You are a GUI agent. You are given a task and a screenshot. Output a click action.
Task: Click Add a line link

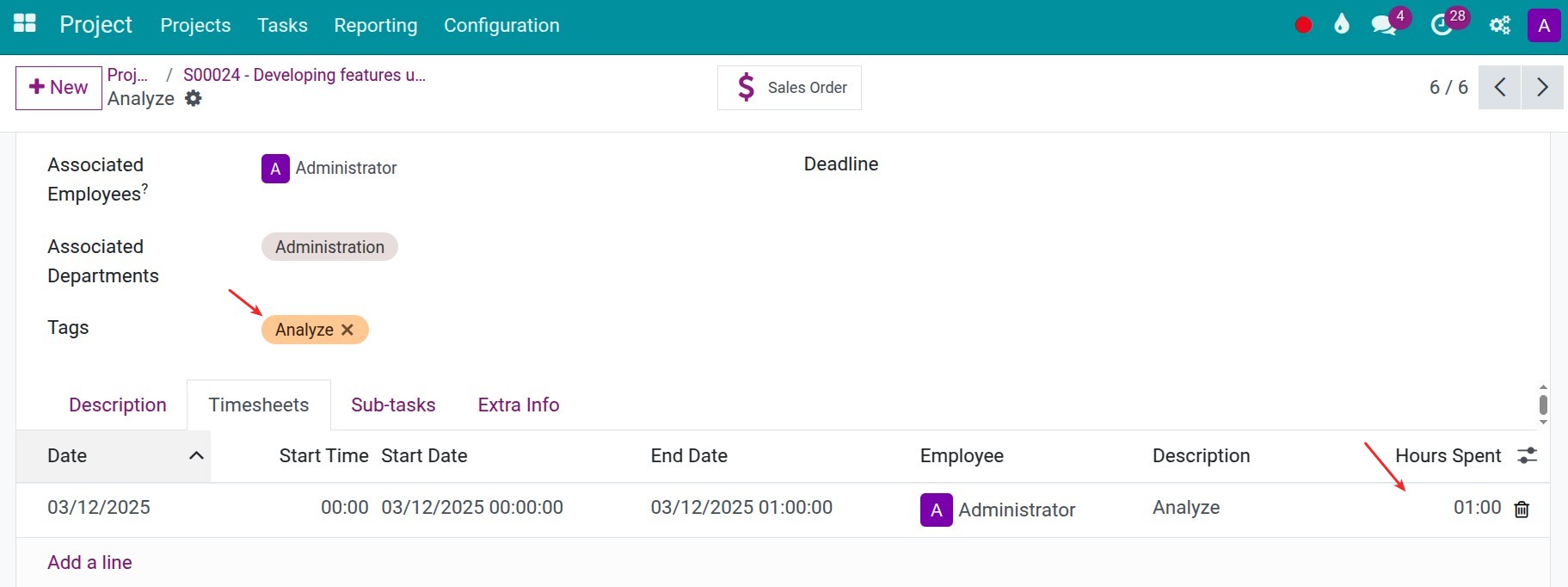pyautogui.click(x=89, y=562)
